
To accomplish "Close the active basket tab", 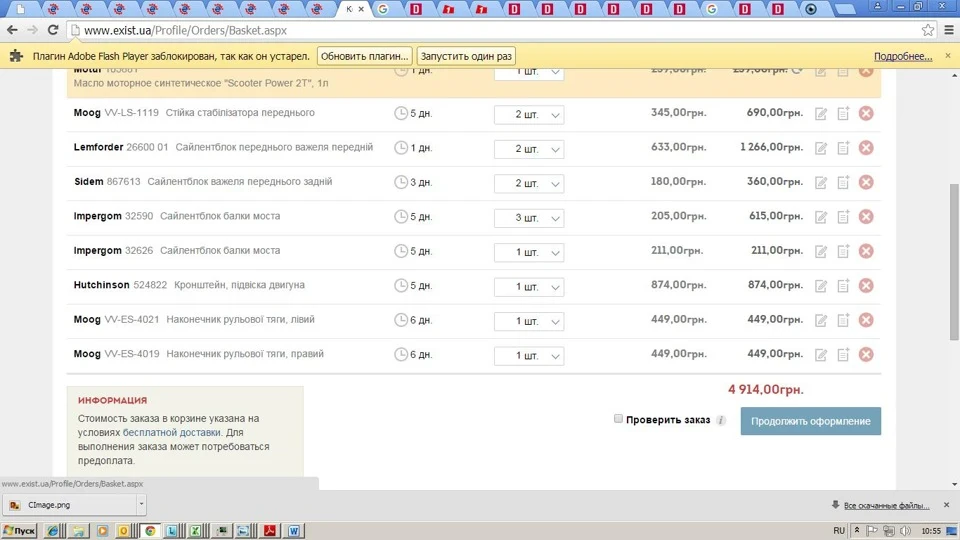I will pyautogui.click(x=361, y=9).
